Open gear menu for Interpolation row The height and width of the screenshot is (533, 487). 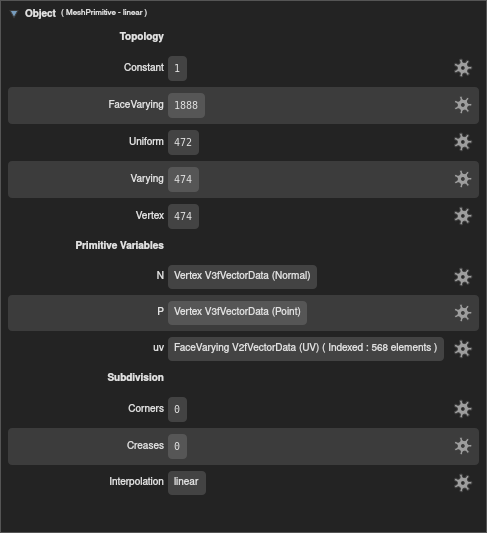(x=463, y=483)
